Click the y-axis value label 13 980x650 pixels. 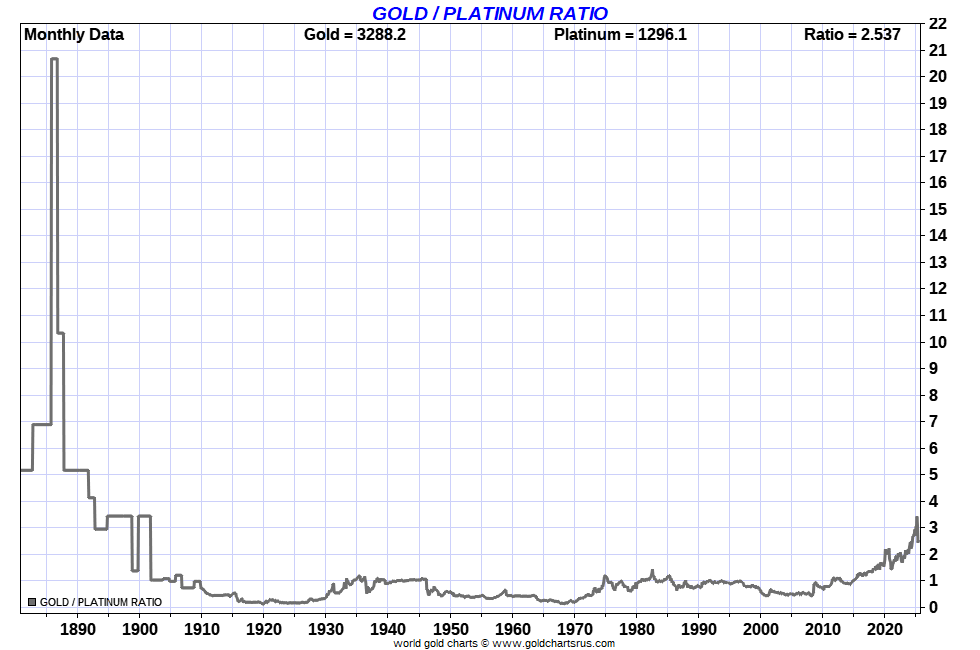938,262
